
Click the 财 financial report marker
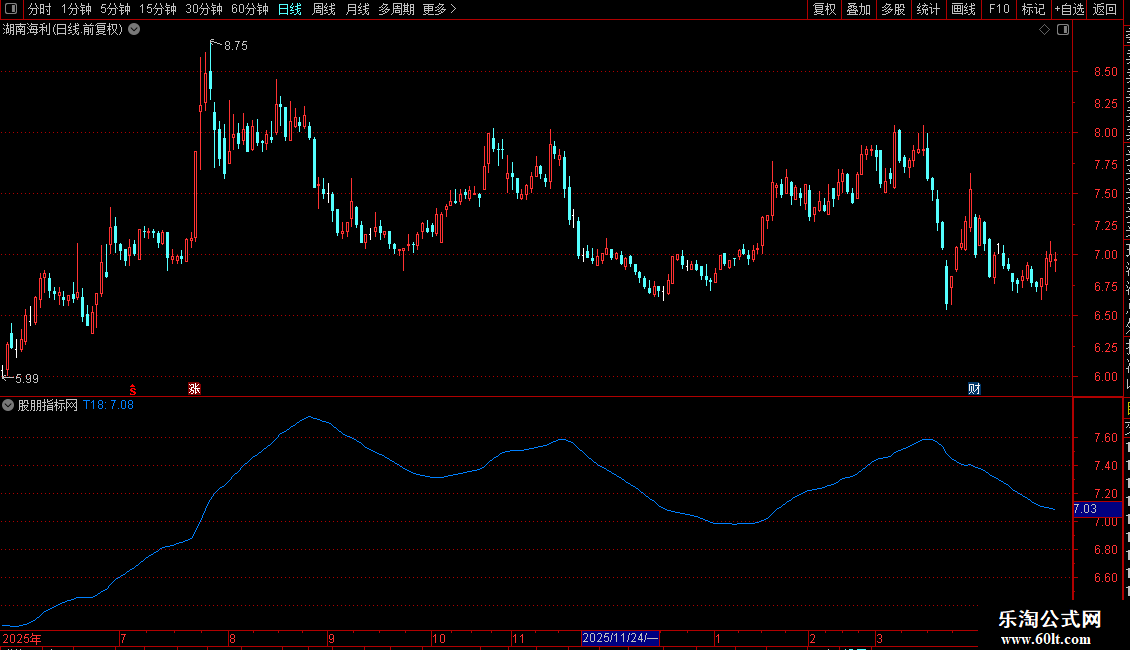[974, 388]
